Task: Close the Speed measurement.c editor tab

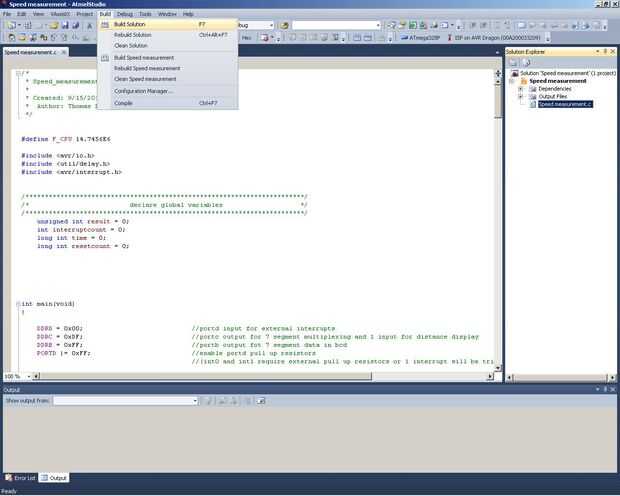Action: pyautogui.click(x=63, y=52)
